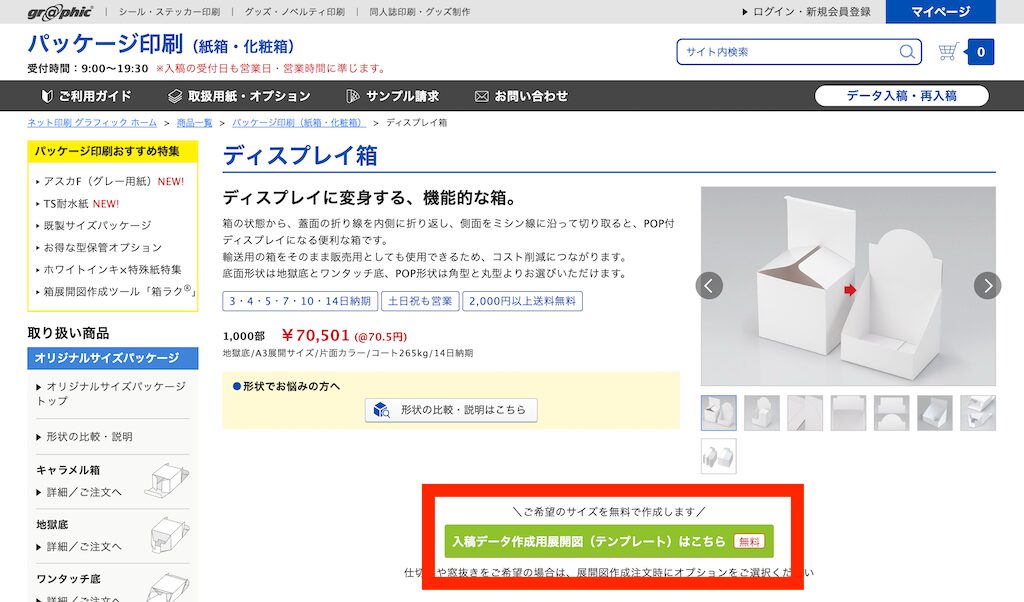Click the graphic logo
Screen dimensions: 1024x602
click(x=60, y=12)
